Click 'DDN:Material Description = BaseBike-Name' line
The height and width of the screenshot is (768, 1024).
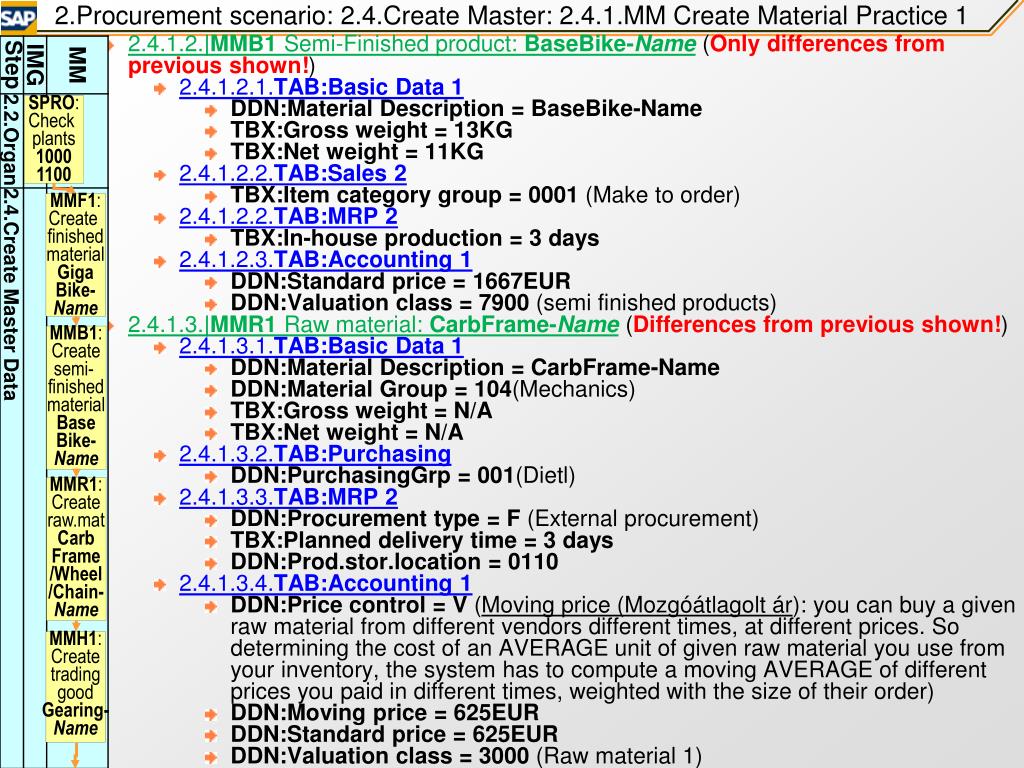[466, 108]
